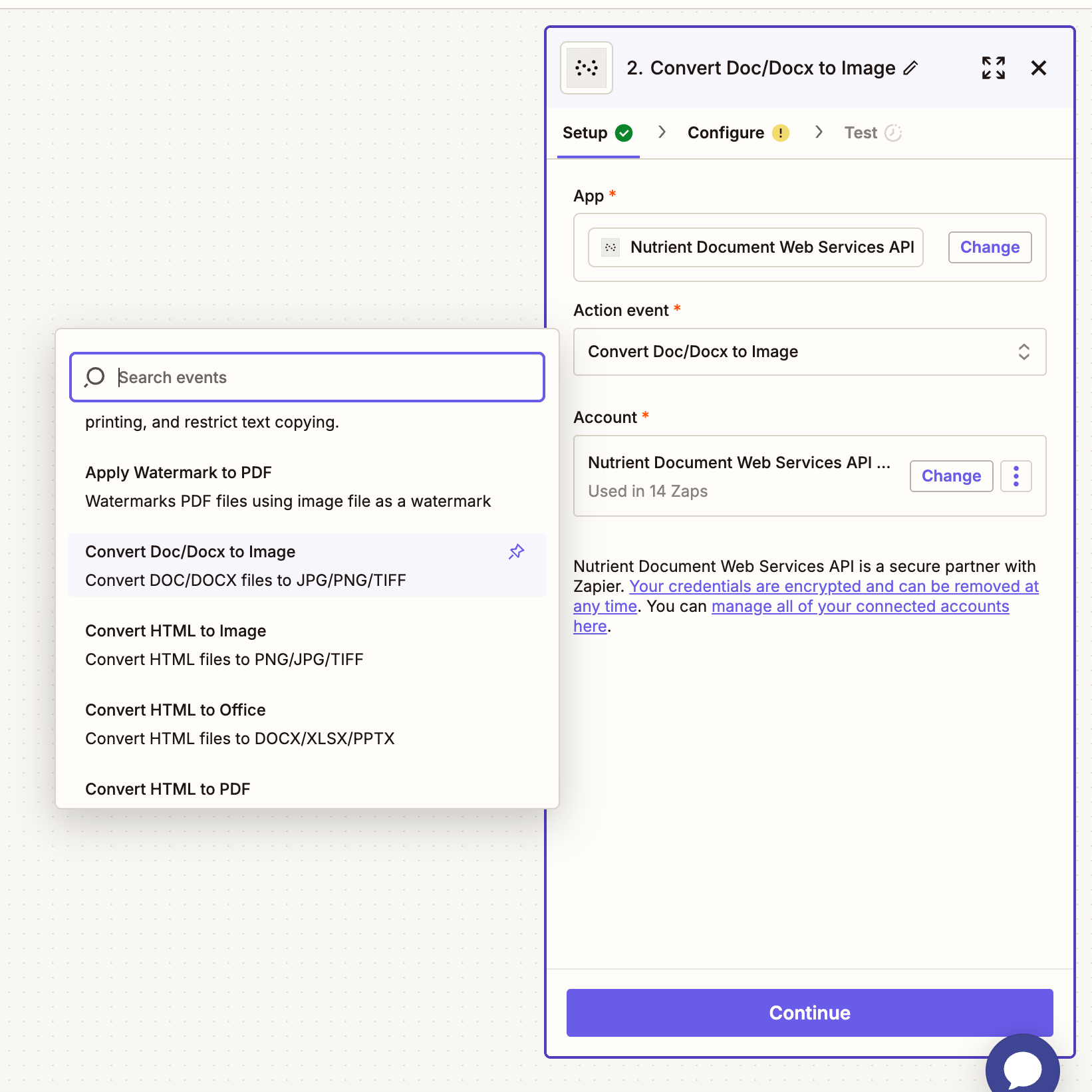Viewport: 1092px width, 1092px height.
Task: Switch to the Test tab
Action: [873, 133]
